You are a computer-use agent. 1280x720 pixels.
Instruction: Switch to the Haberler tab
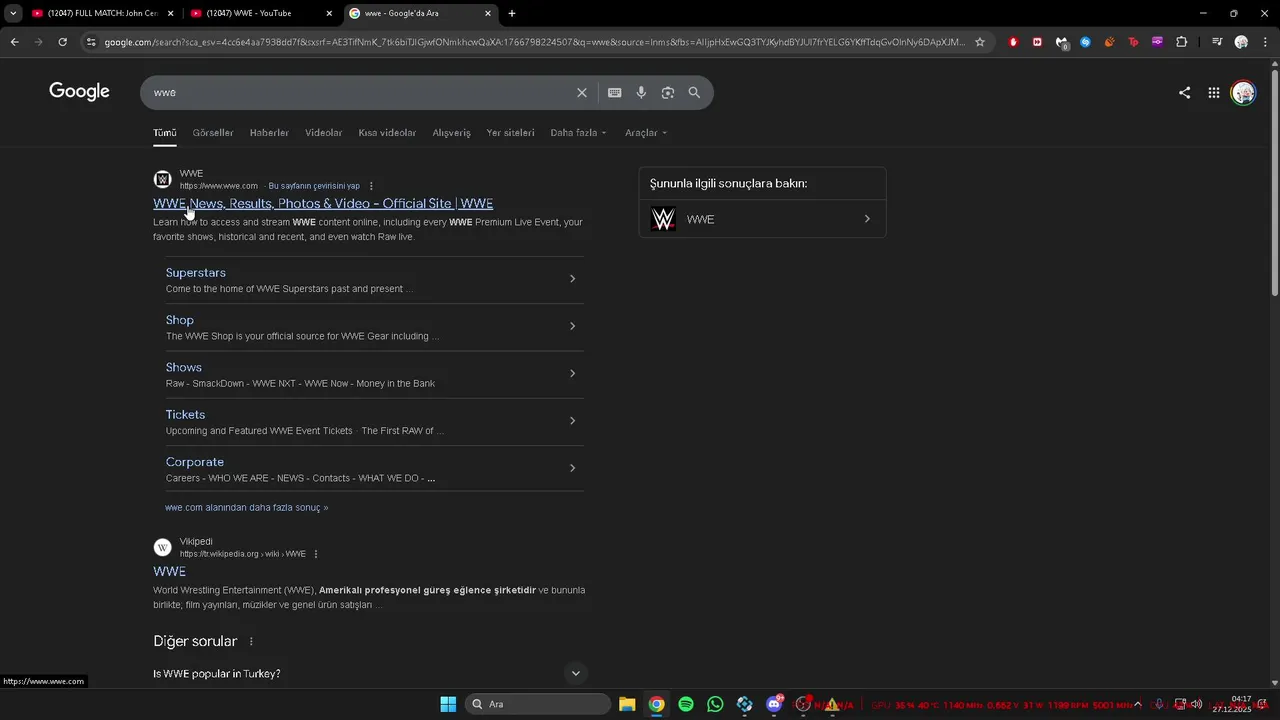coord(269,133)
